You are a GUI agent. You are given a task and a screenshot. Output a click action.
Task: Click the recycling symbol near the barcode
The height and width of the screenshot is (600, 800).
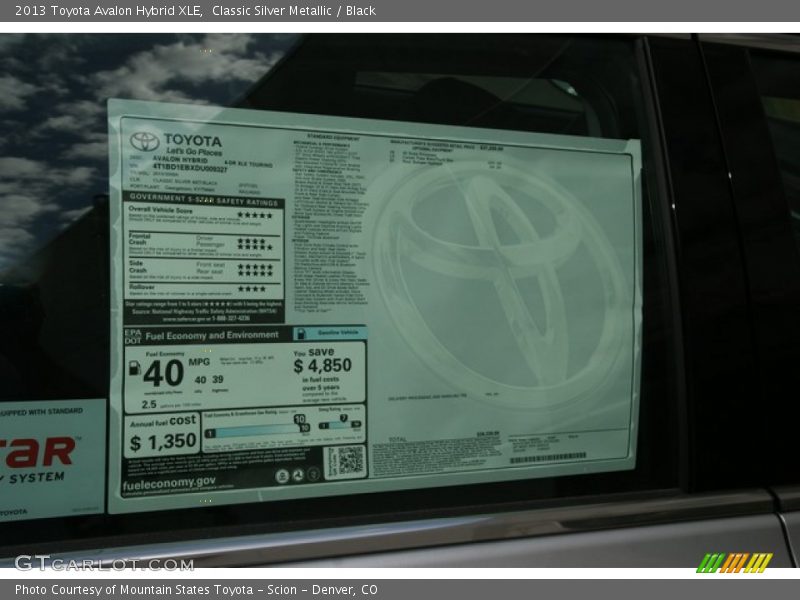(x=298, y=476)
